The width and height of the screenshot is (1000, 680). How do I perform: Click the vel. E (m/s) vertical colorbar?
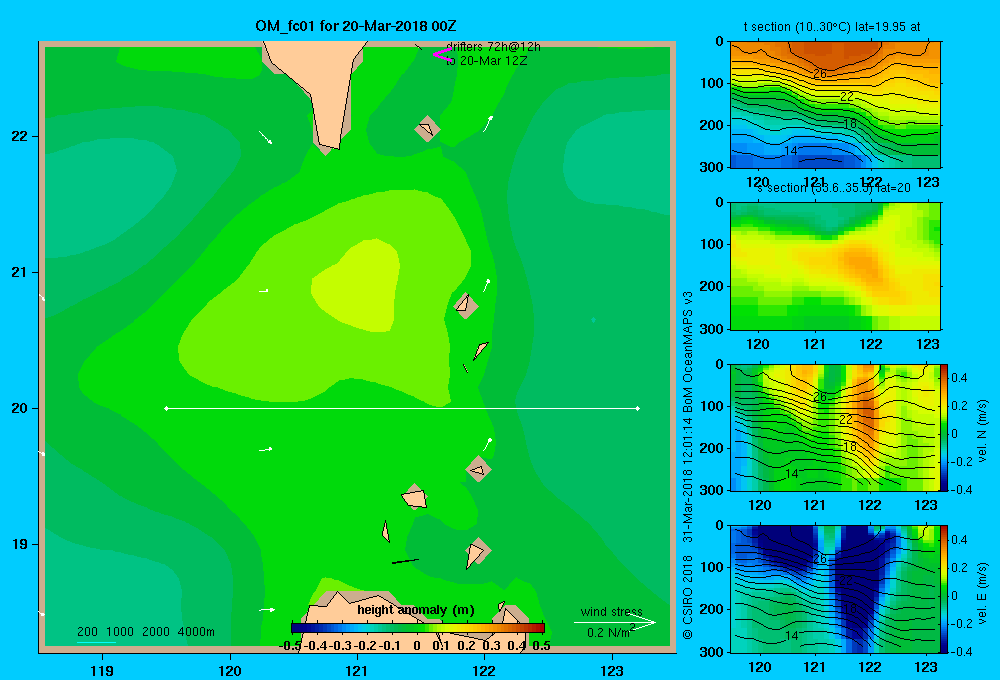coord(944,589)
